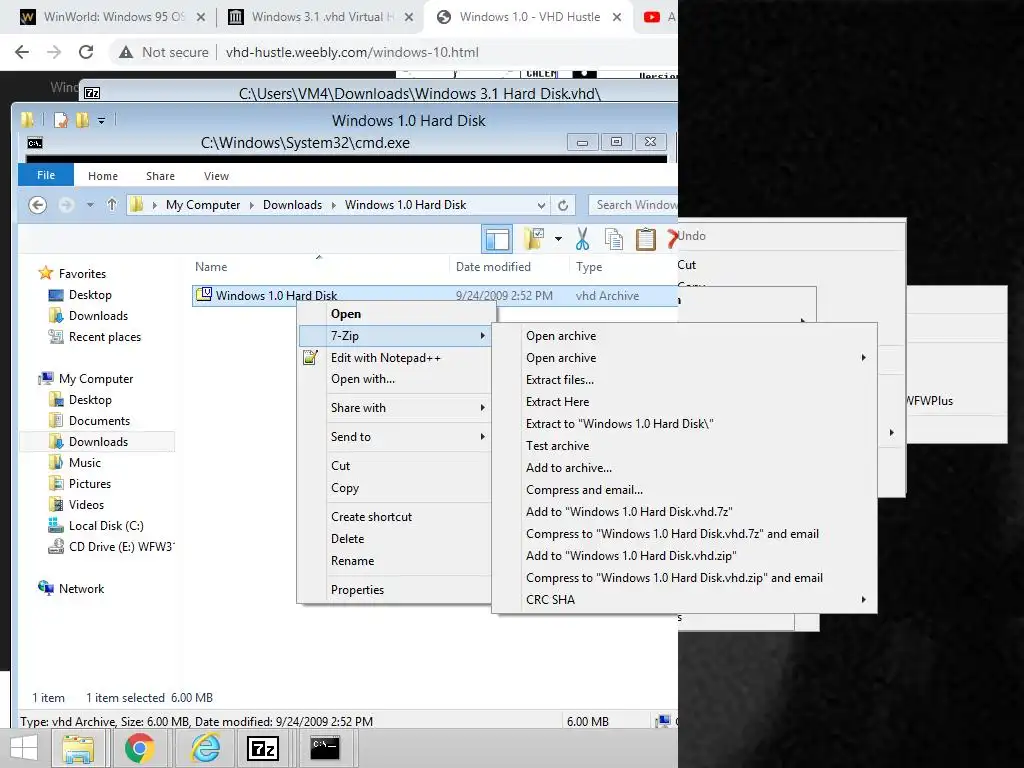
Task: Sort by the Type column header
Action: click(x=589, y=266)
